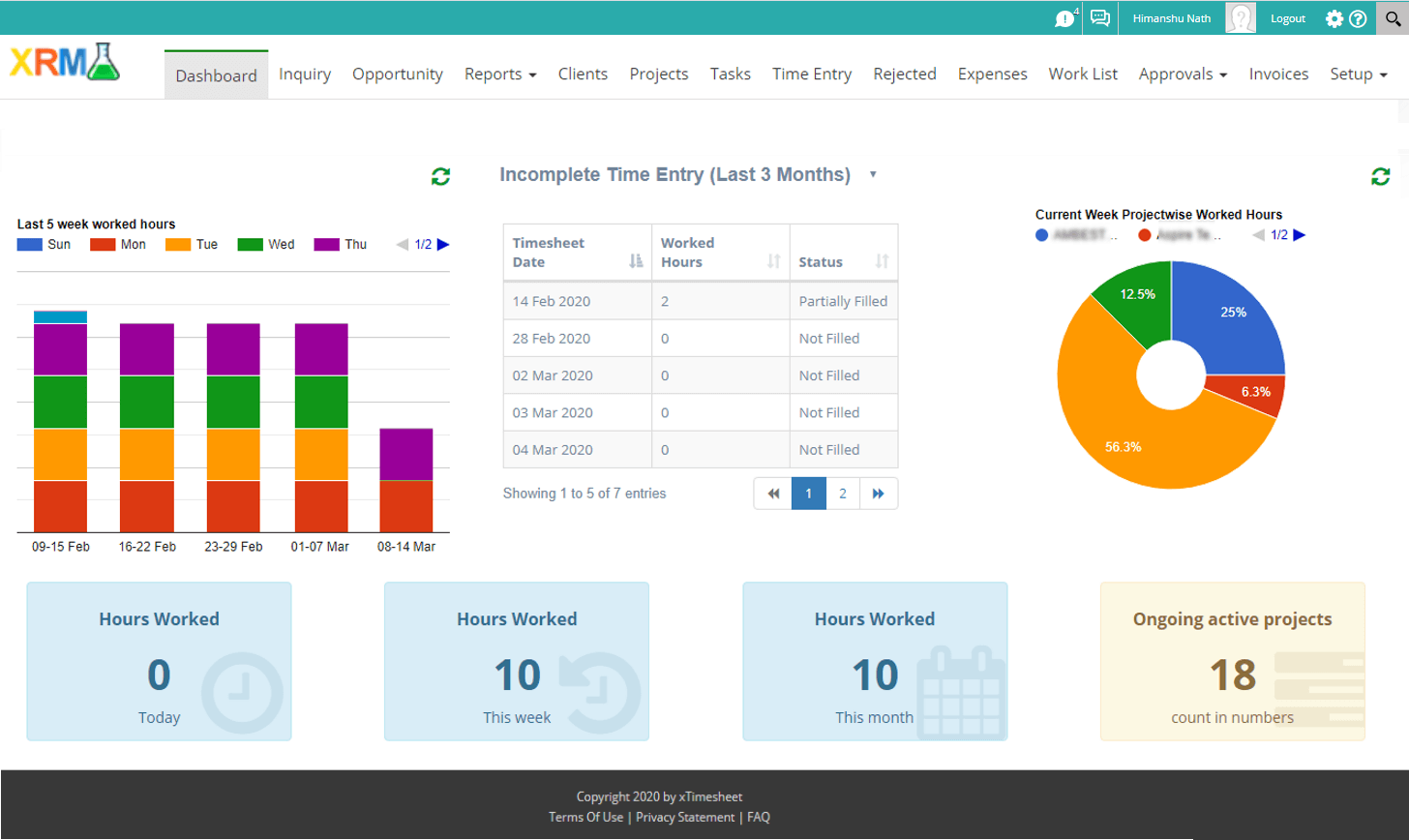Click the search magnifier icon
This screenshot has height=840, width=1409.
(1393, 18)
